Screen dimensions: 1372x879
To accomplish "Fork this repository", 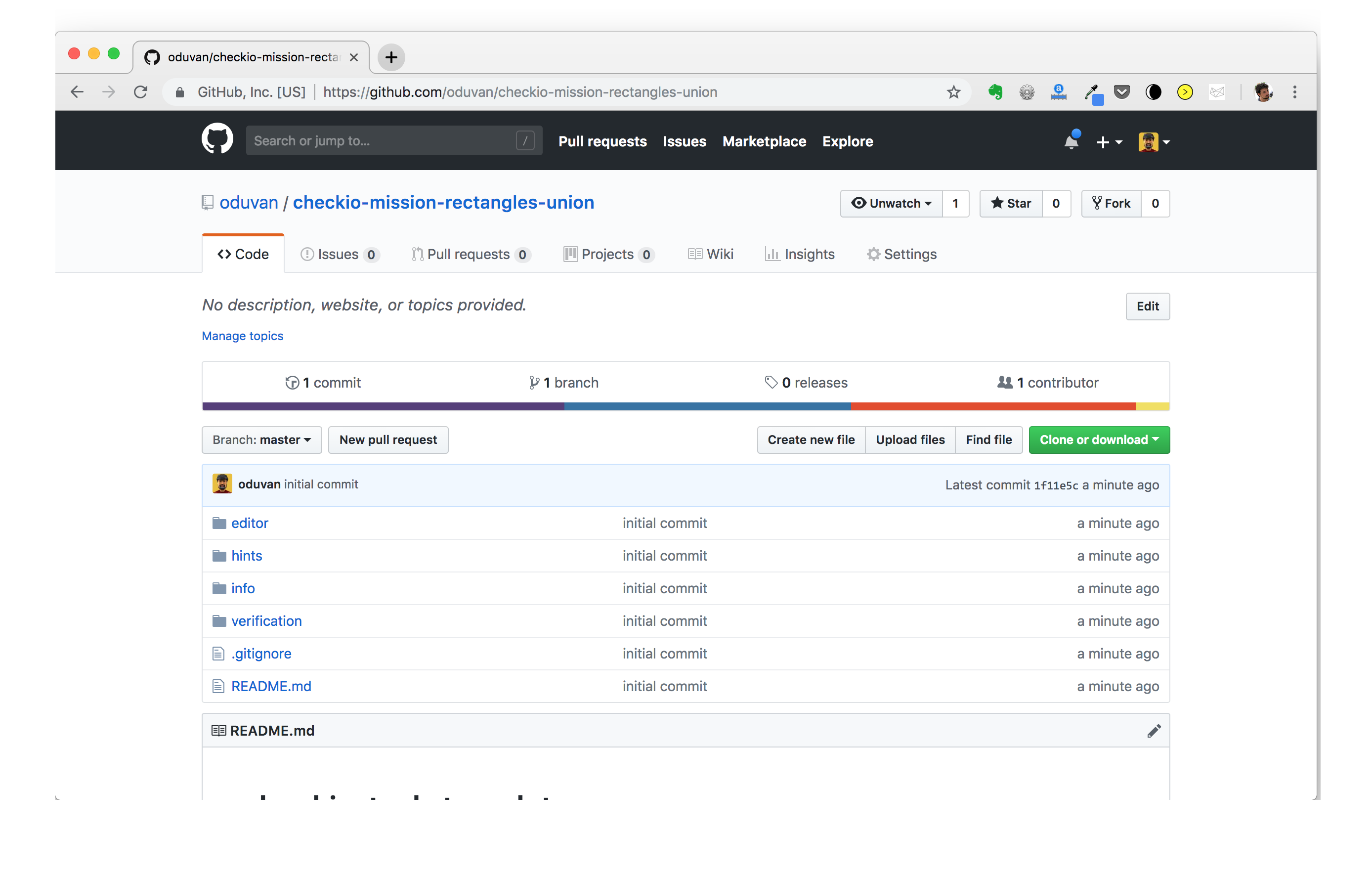I will coord(1111,203).
